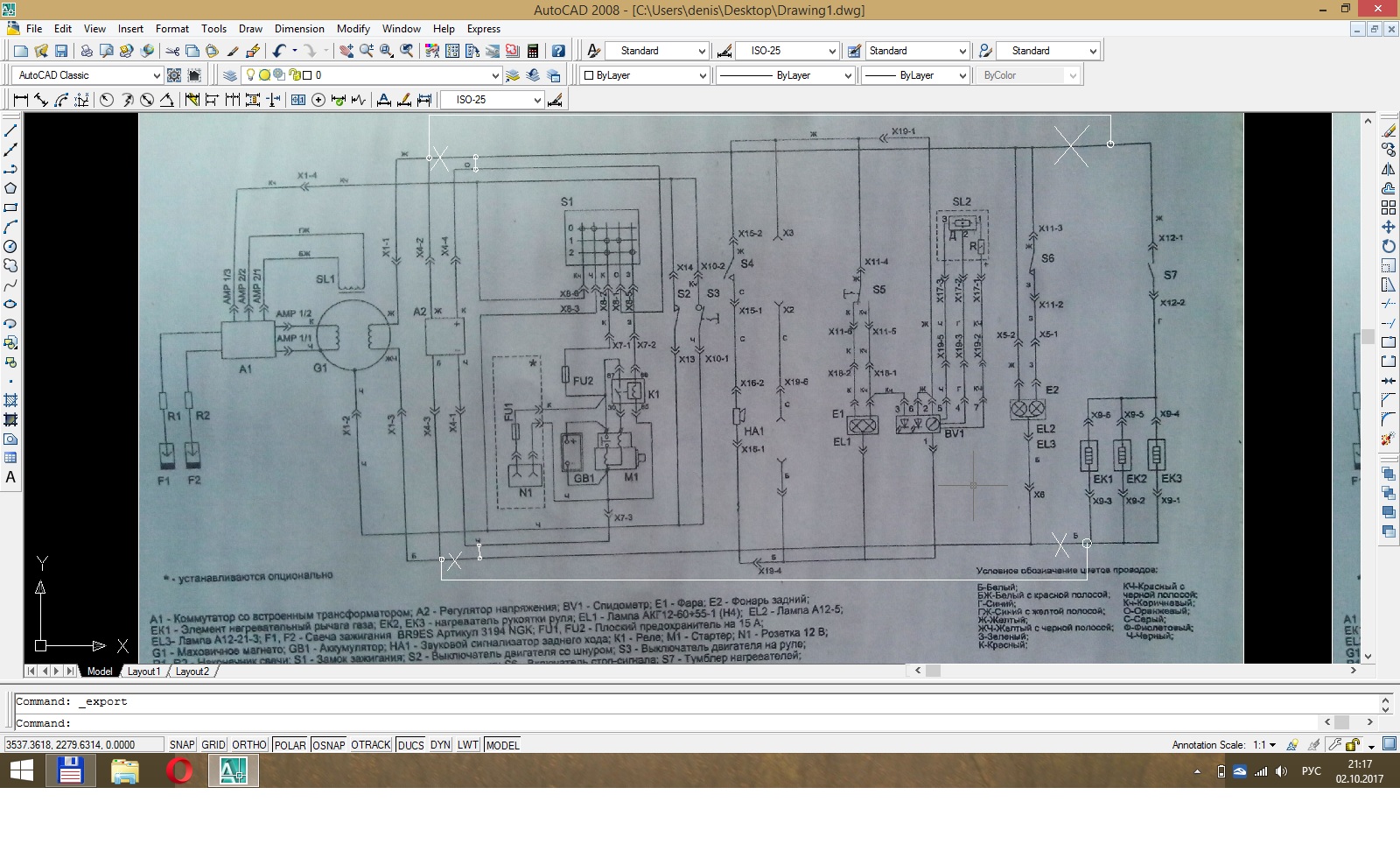The height and width of the screenshot is (858, 1400).
Task: Click the Plot printer icon
Action: (x=87, y=51)
